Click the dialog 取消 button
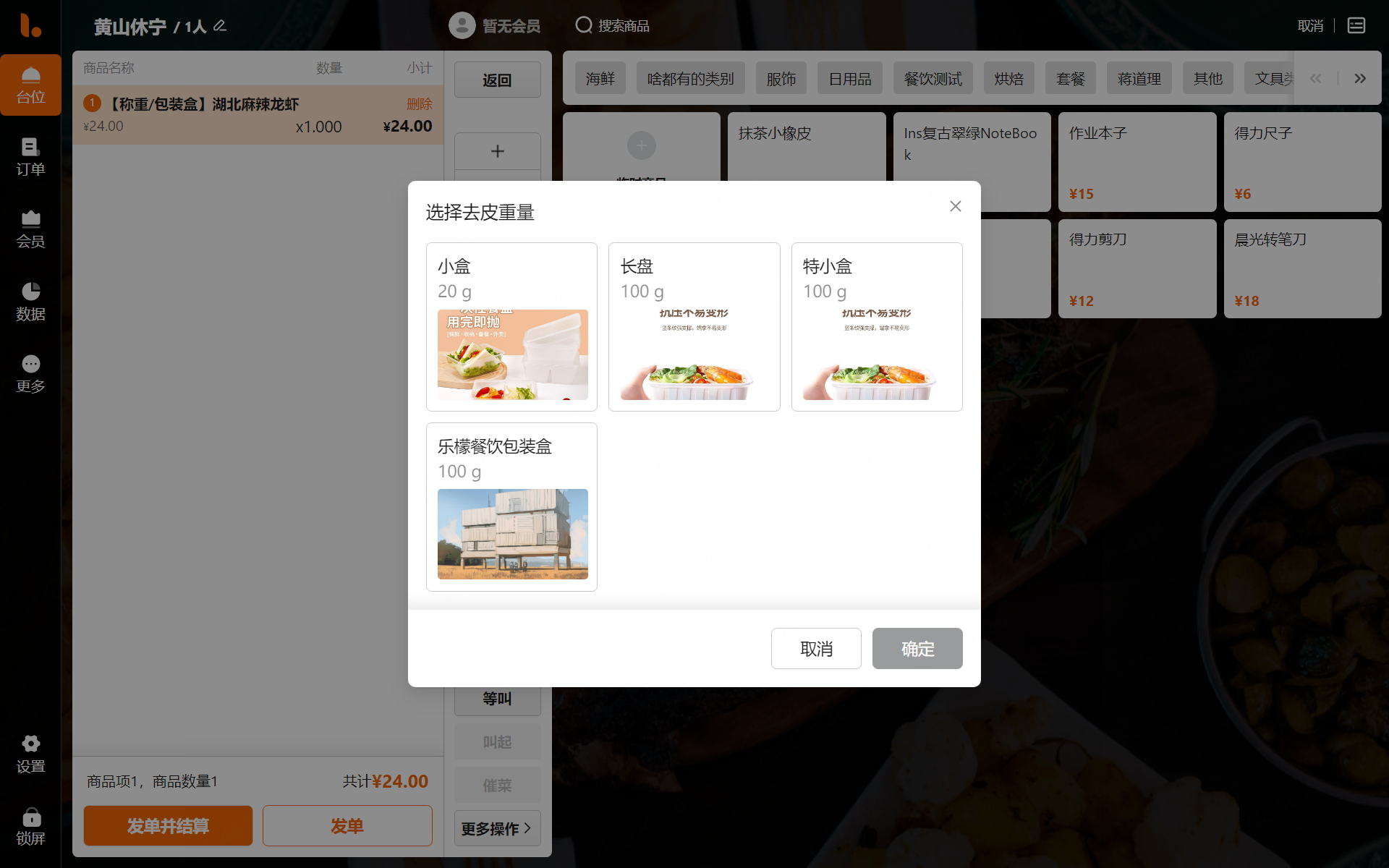1389x868 pixels. [815, 649]
